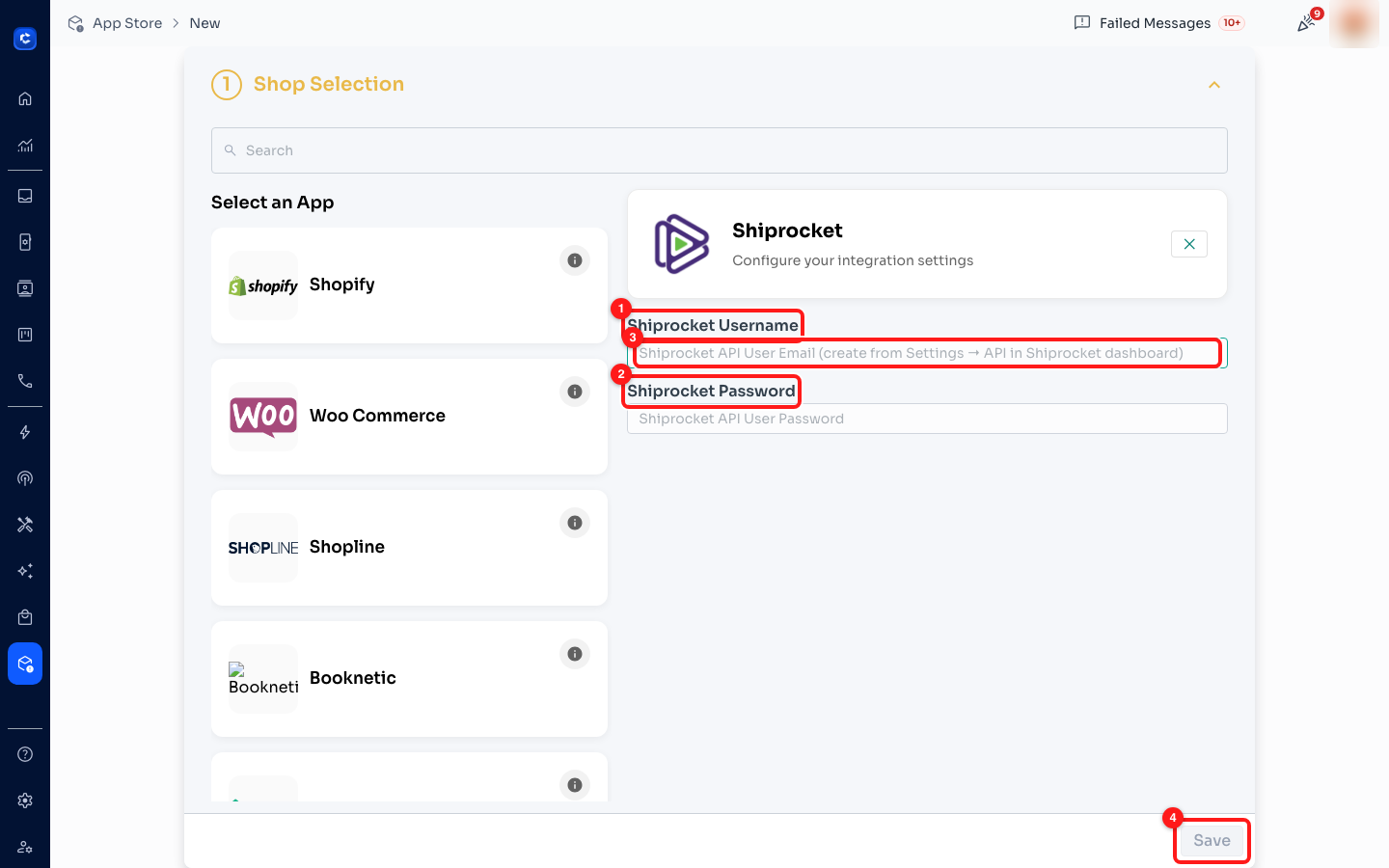The height and width of the screenshot is (868, 1389).
Task: Click the Shiprocket Password input field
Action: click(x=927, y=419)
